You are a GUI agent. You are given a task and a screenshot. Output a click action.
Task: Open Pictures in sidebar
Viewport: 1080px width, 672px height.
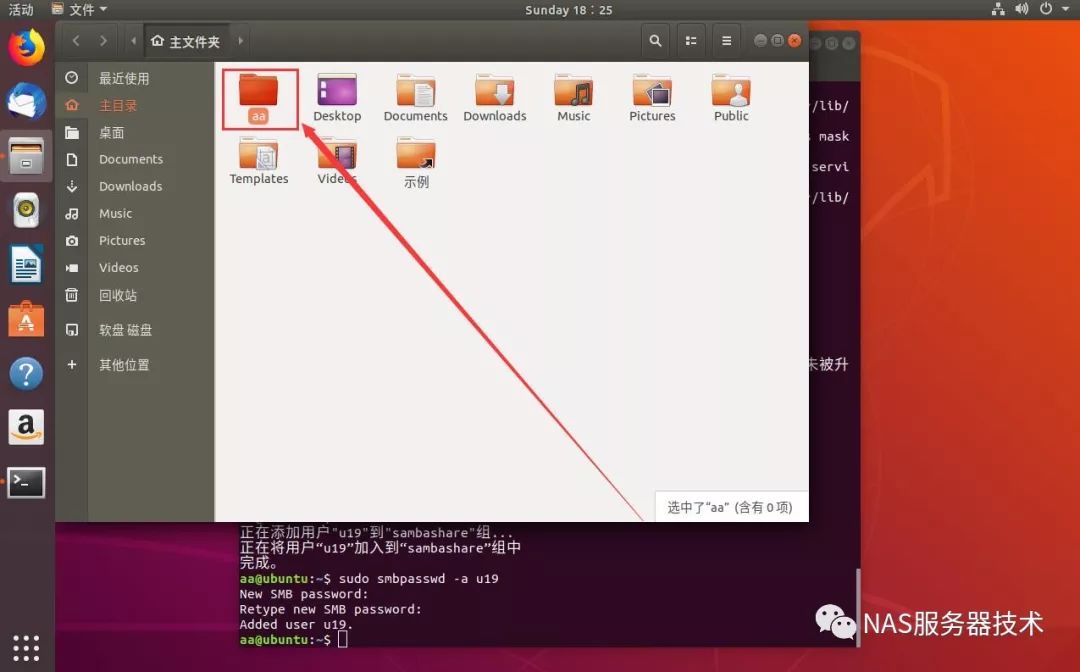pyautogui.click(x=134, y=240)
